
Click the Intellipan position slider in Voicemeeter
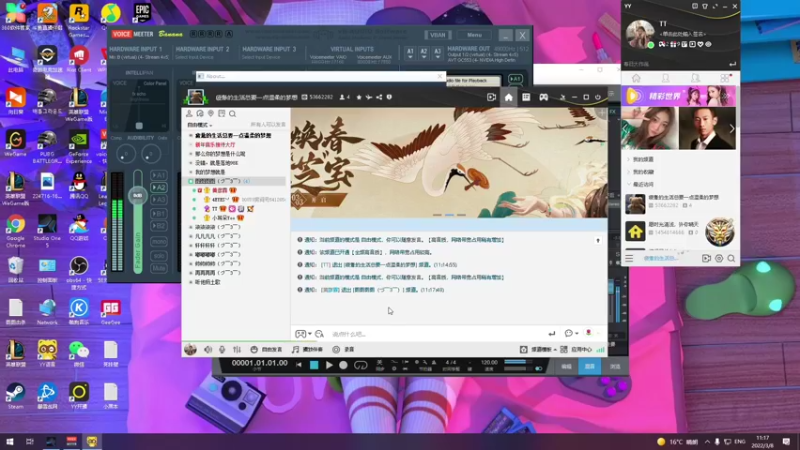139,126
